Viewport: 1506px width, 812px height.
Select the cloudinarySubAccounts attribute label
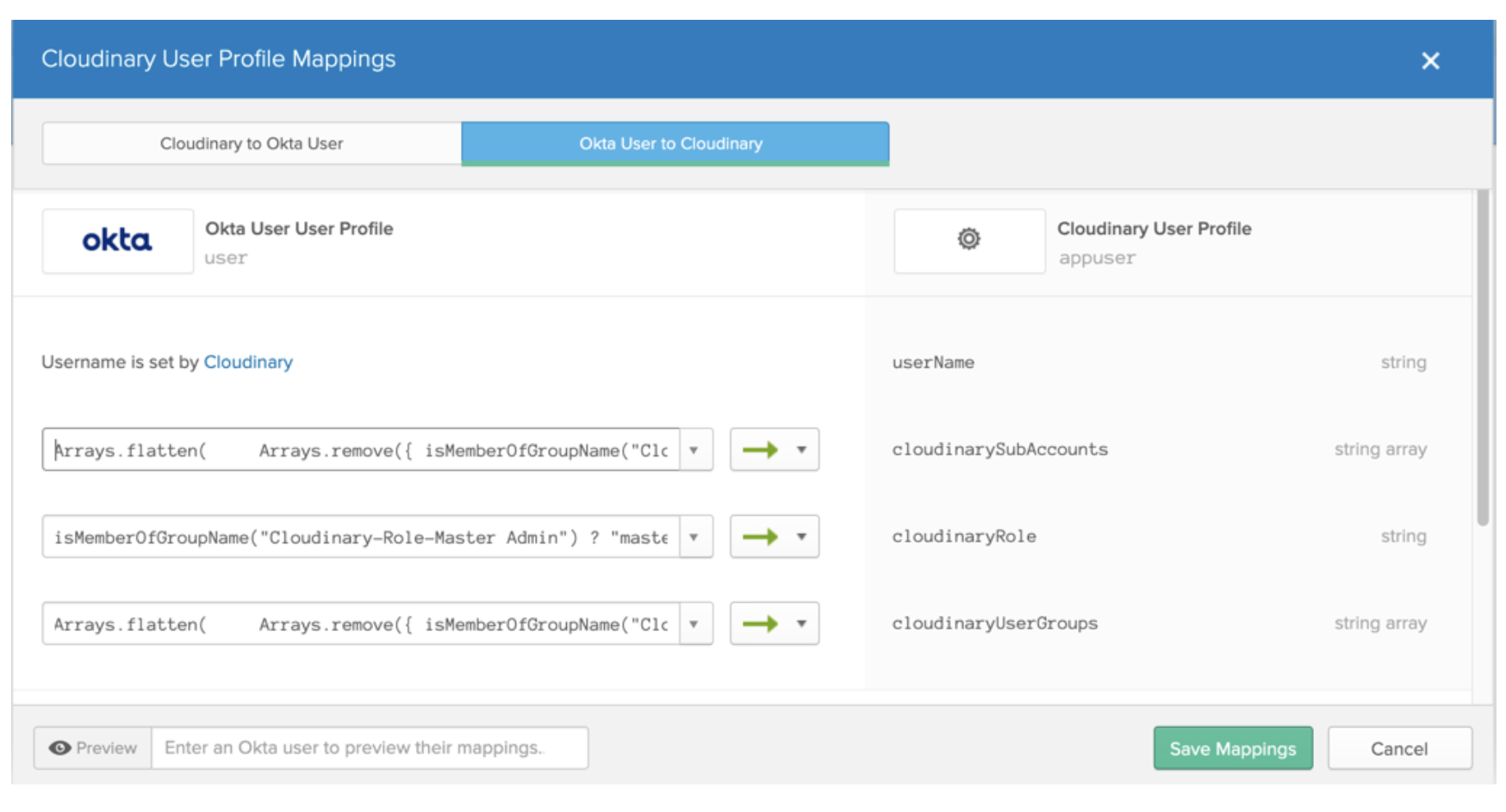(1000, 449)
